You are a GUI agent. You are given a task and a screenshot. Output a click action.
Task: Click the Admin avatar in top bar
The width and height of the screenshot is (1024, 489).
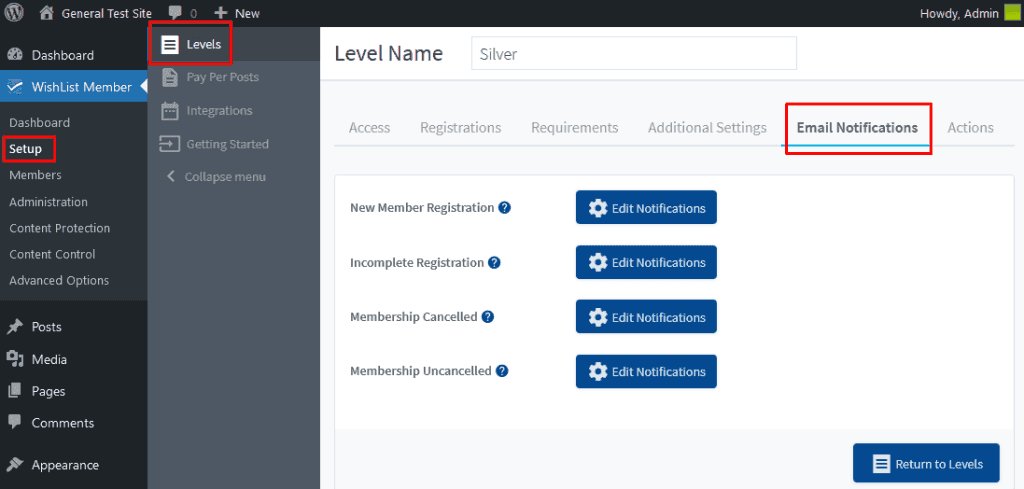1011,13
